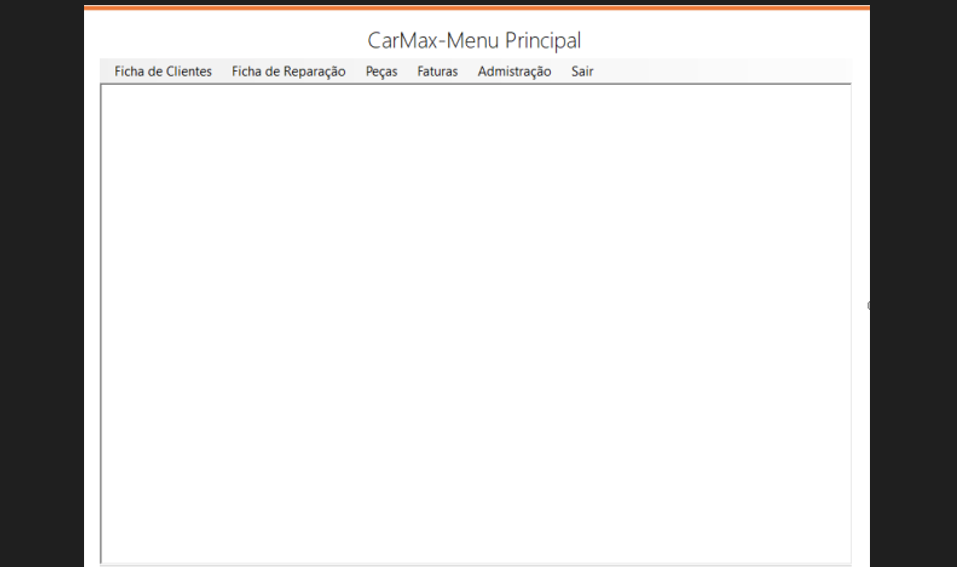Click dark designer background left of the form
This screenshot has height=567, width=957.
(42, 284)
